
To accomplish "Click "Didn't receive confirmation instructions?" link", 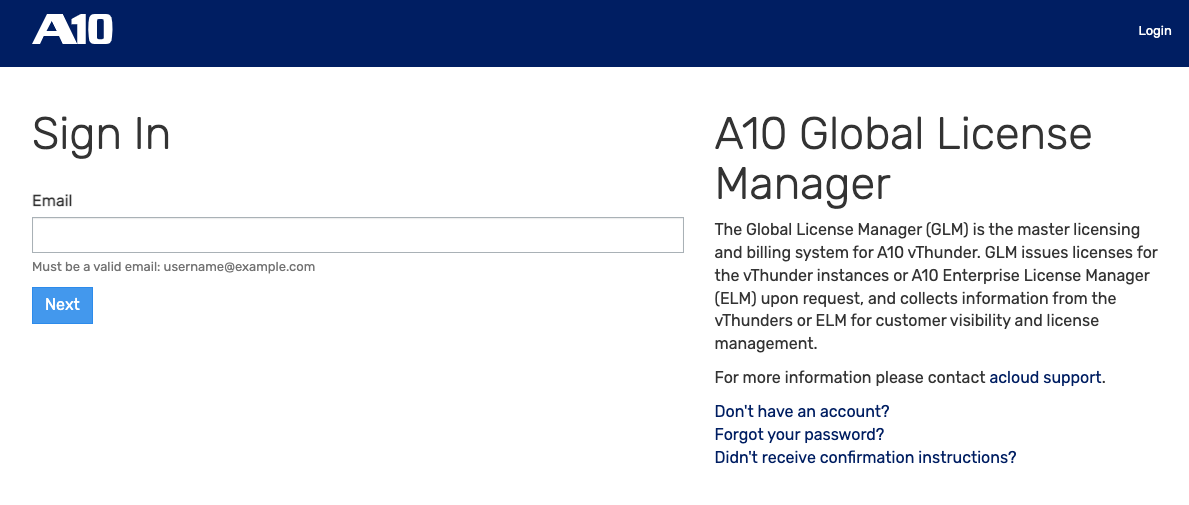I will click(x=865, y=457).
